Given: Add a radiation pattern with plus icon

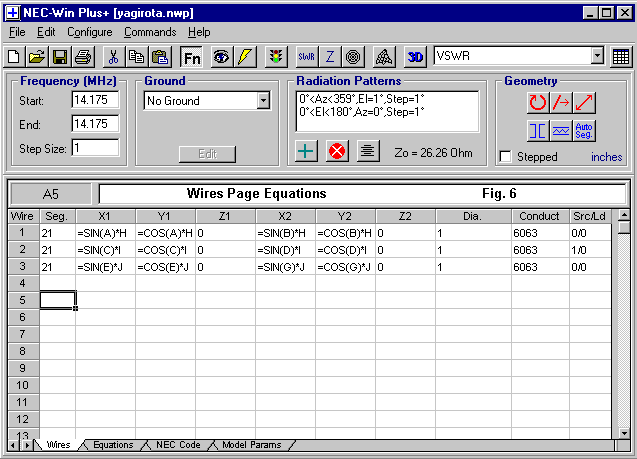Looking at the screenshot, I should (308, 152).
